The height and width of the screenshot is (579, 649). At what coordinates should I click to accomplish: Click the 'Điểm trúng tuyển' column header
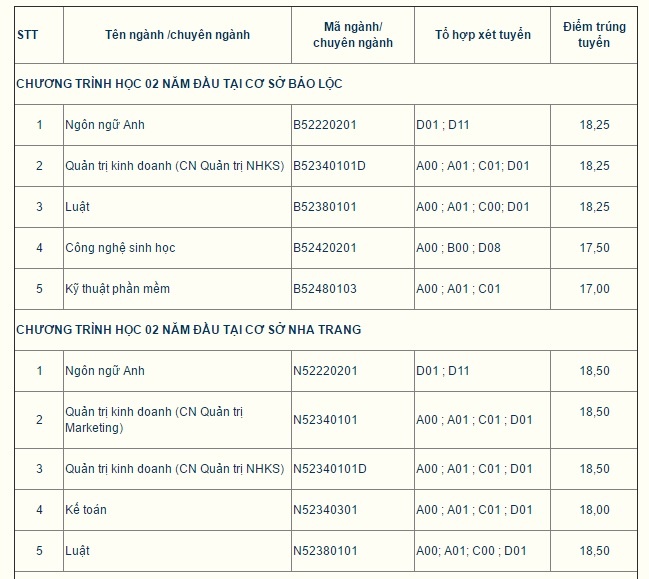(x=594, y=35)
